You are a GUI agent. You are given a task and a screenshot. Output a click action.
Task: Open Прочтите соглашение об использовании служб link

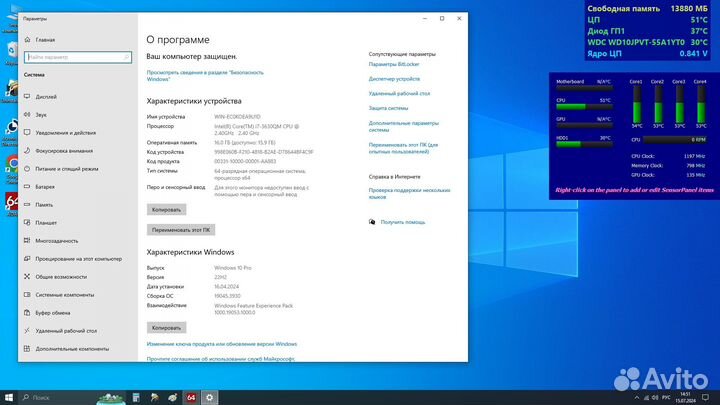220,359
